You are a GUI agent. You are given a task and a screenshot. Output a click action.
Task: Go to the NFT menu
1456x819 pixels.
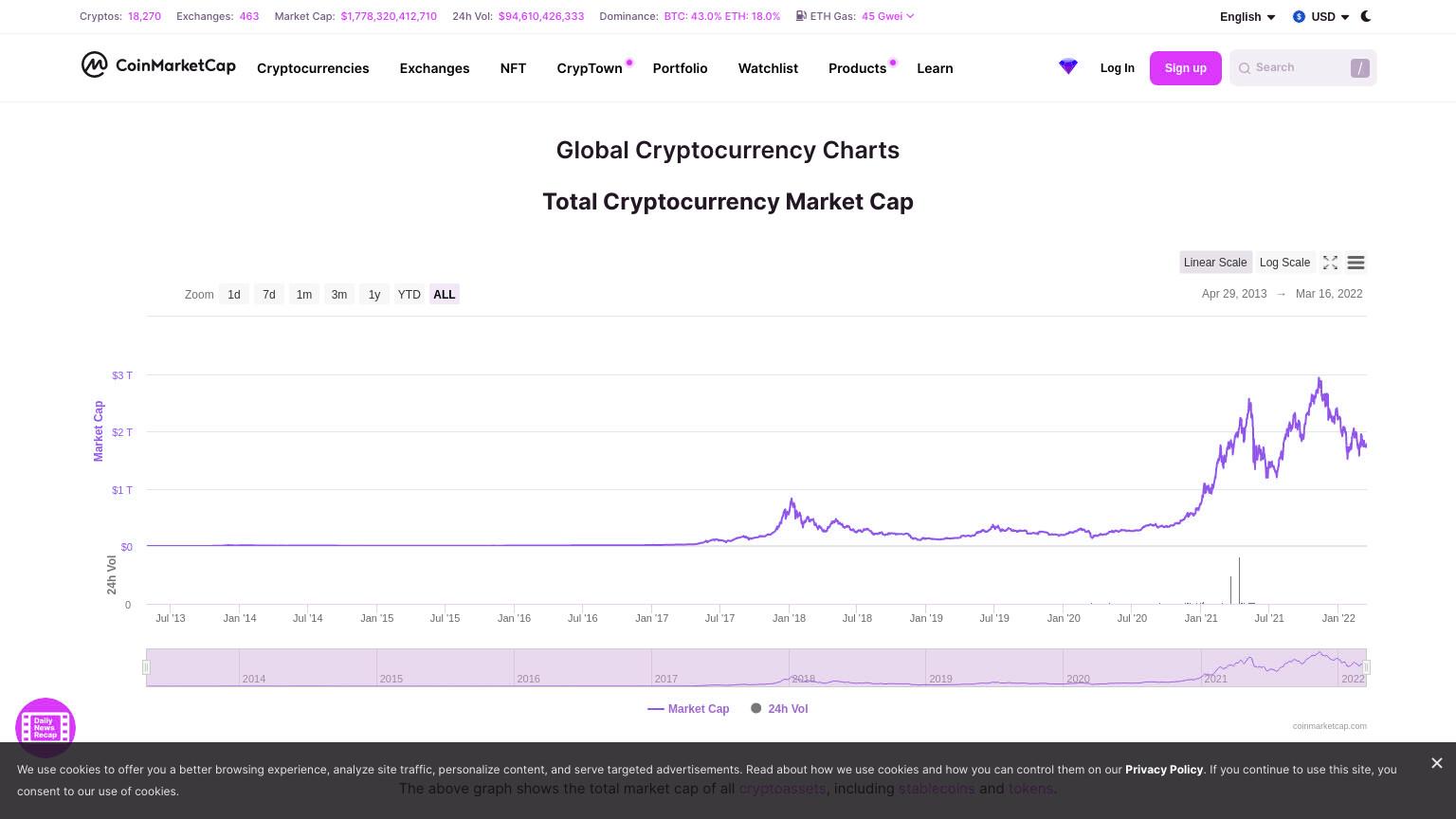(x=513, y=68)
